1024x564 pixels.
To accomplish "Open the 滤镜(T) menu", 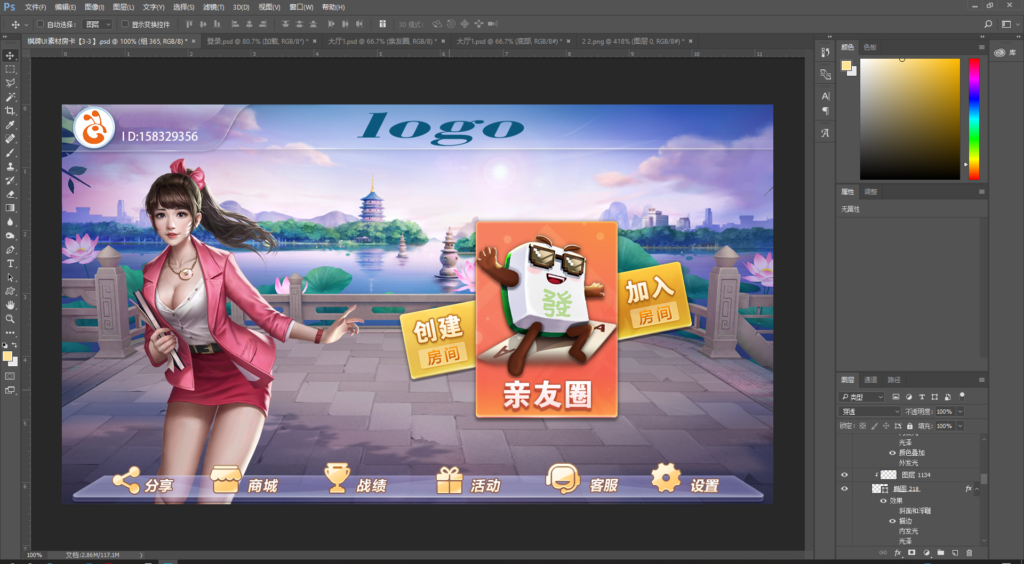I will (x=212, y=7).
